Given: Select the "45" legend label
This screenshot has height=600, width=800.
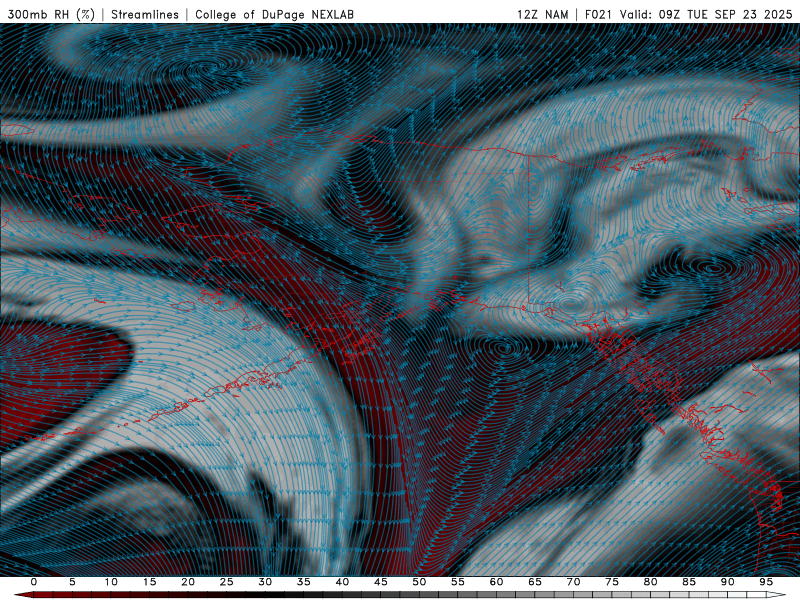Looking at the screenshot, I should pyautogui.click(x=381, y=582).
